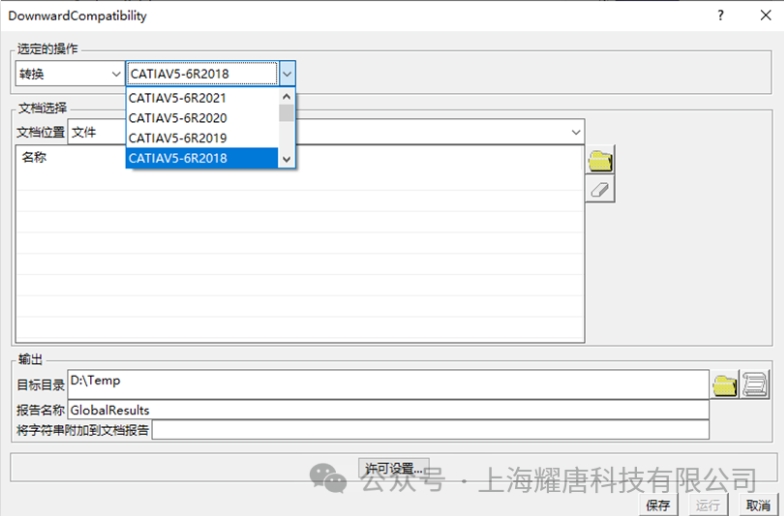This screenshot has width=784, height=516.
Task: Click the CATIAV5-6R2018 combo box text field
Action: (x=202, y=74)
